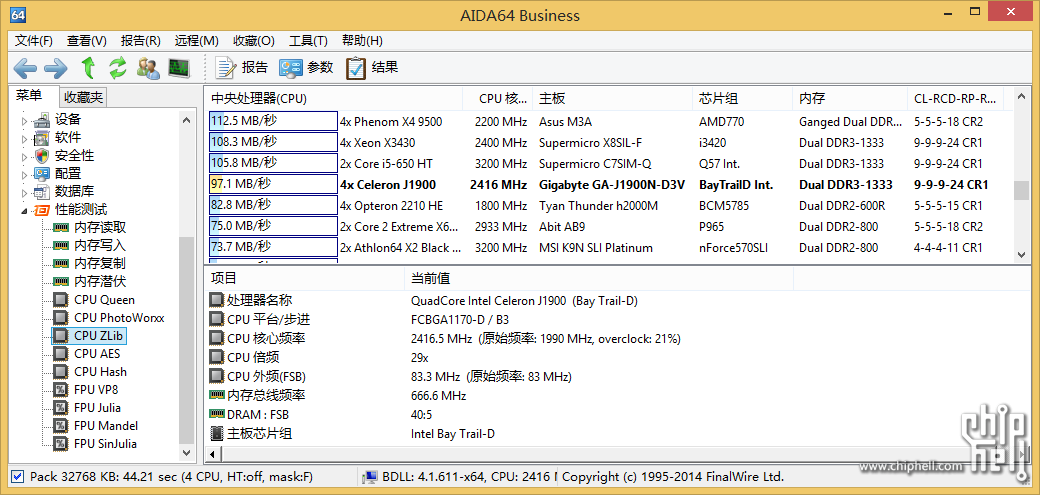Click the details pane left scroll arrow
The height and width of the screenshot is (495, 1040).
tap(213, 455)
